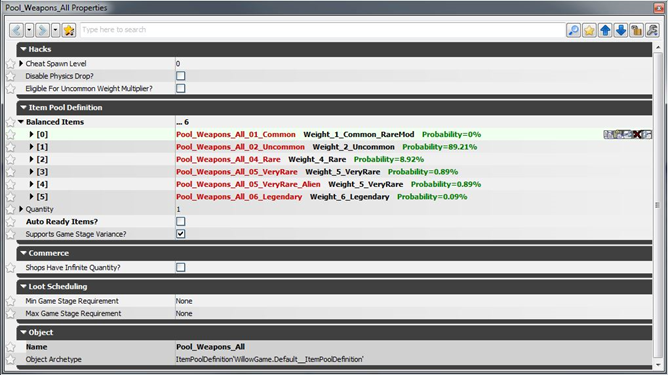Screen dimensions: 668x375
Task: Click the forward navigation arrow
Action: (x=43, y=30)
